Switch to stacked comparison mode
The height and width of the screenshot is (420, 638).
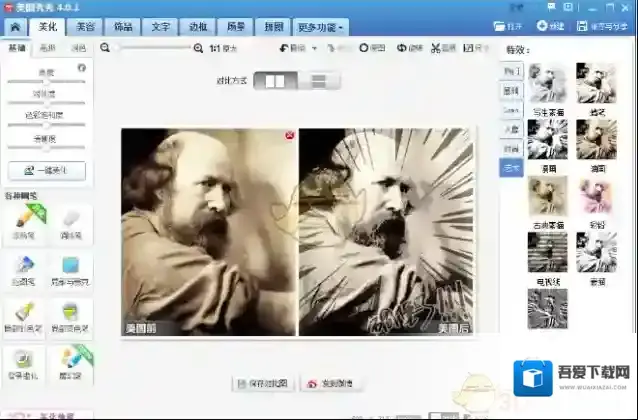317,81
